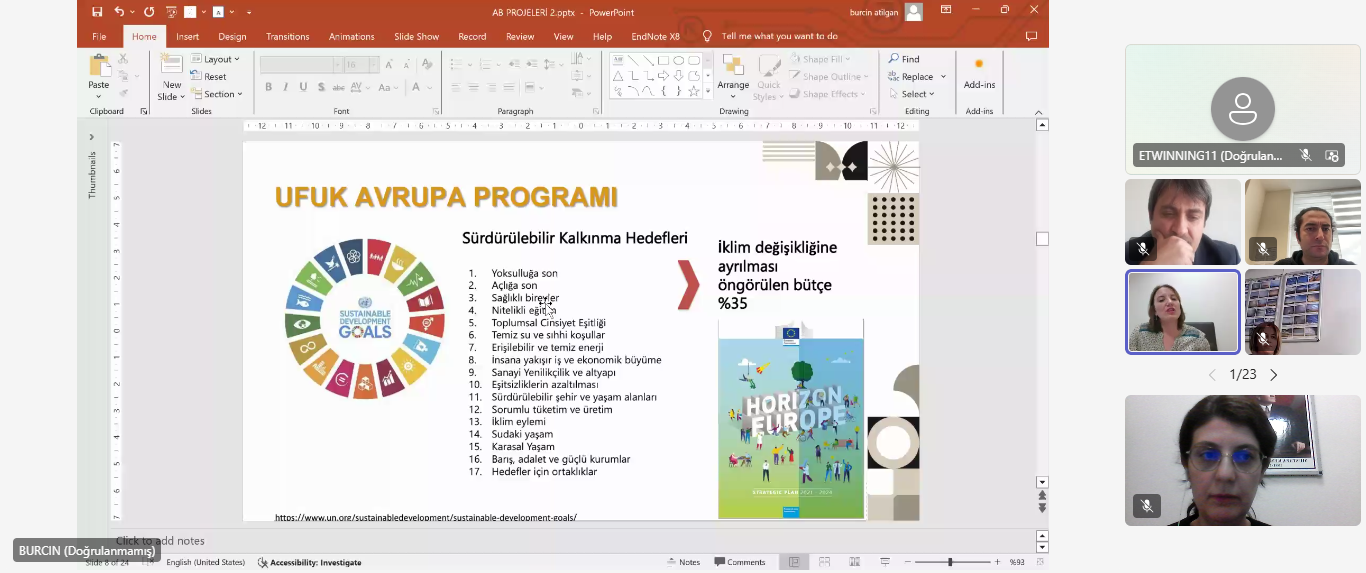Start Slide Show from status bar
Image resolution: width=1366 pixels, height=573 pixels.
tap(887, 562)
